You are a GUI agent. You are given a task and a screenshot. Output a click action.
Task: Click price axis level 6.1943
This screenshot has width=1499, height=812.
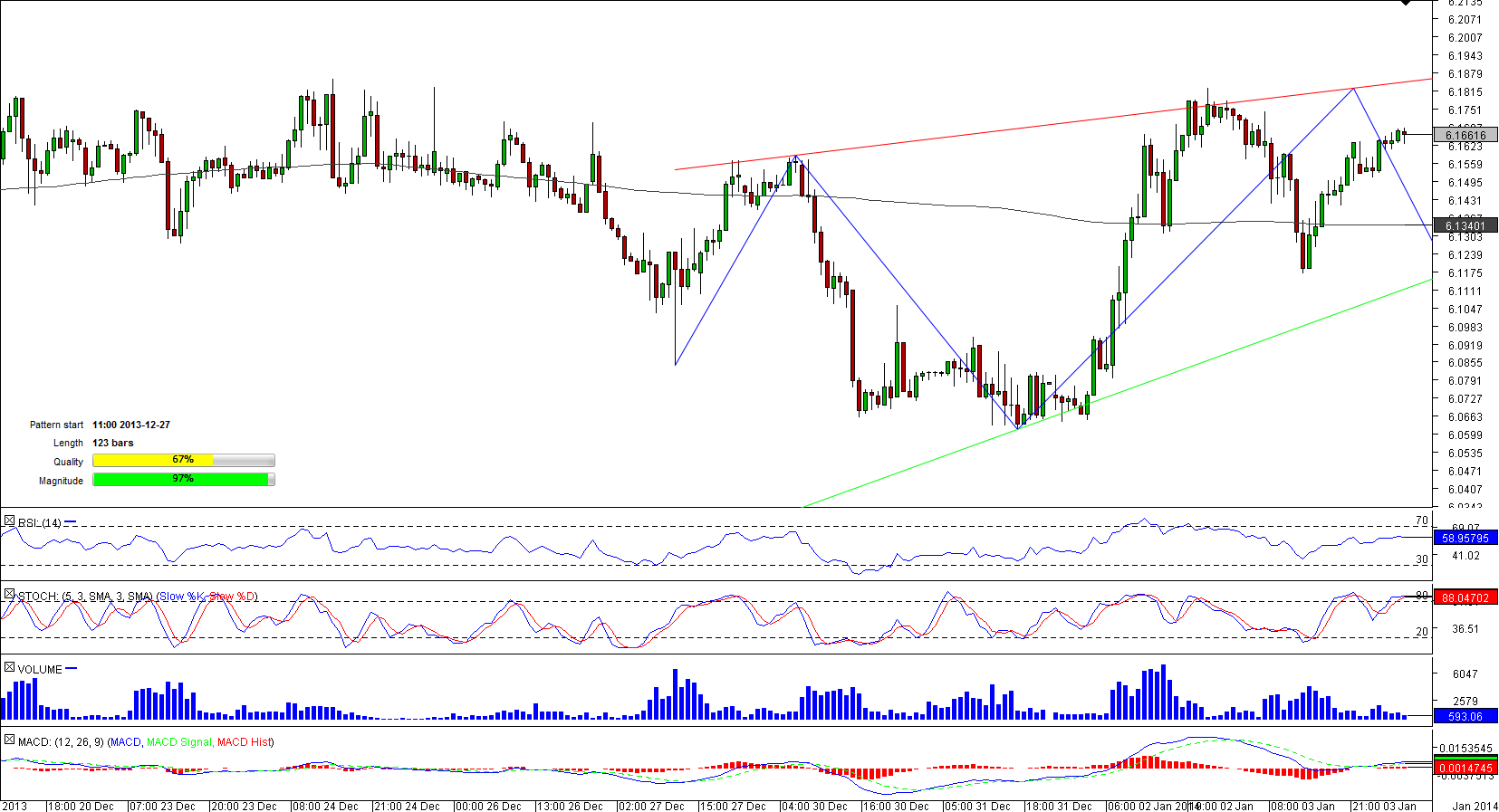click(1465, 56)
